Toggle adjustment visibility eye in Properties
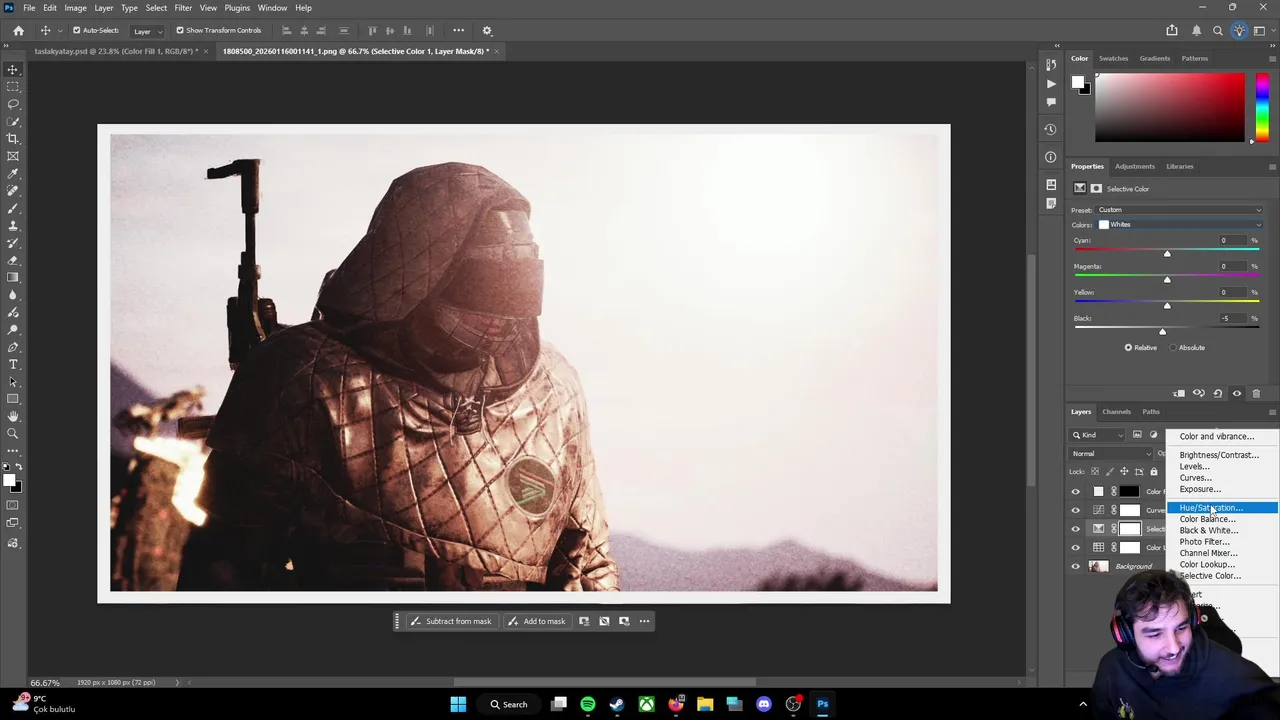Viewport: 1280px width, 720px height. (x=1236, y=393)
